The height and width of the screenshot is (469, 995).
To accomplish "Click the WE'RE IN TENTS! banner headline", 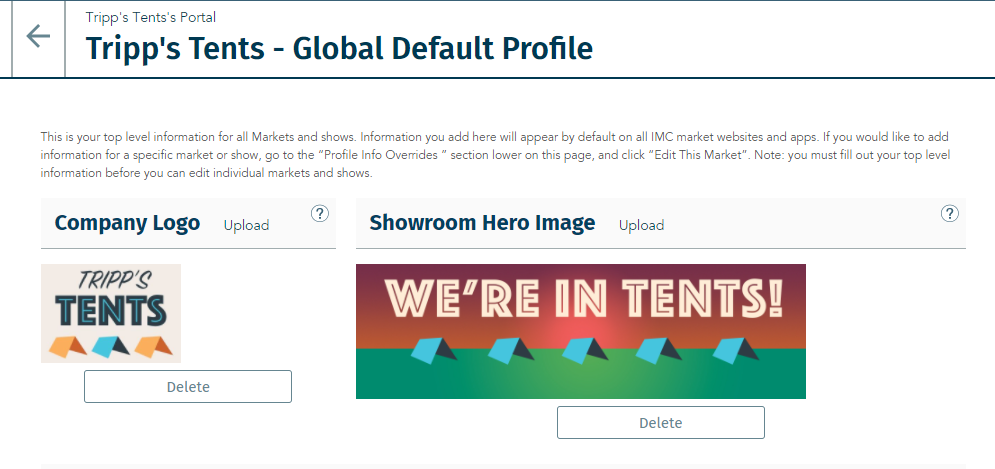I will pyautogui.click(x=584, y=299).
